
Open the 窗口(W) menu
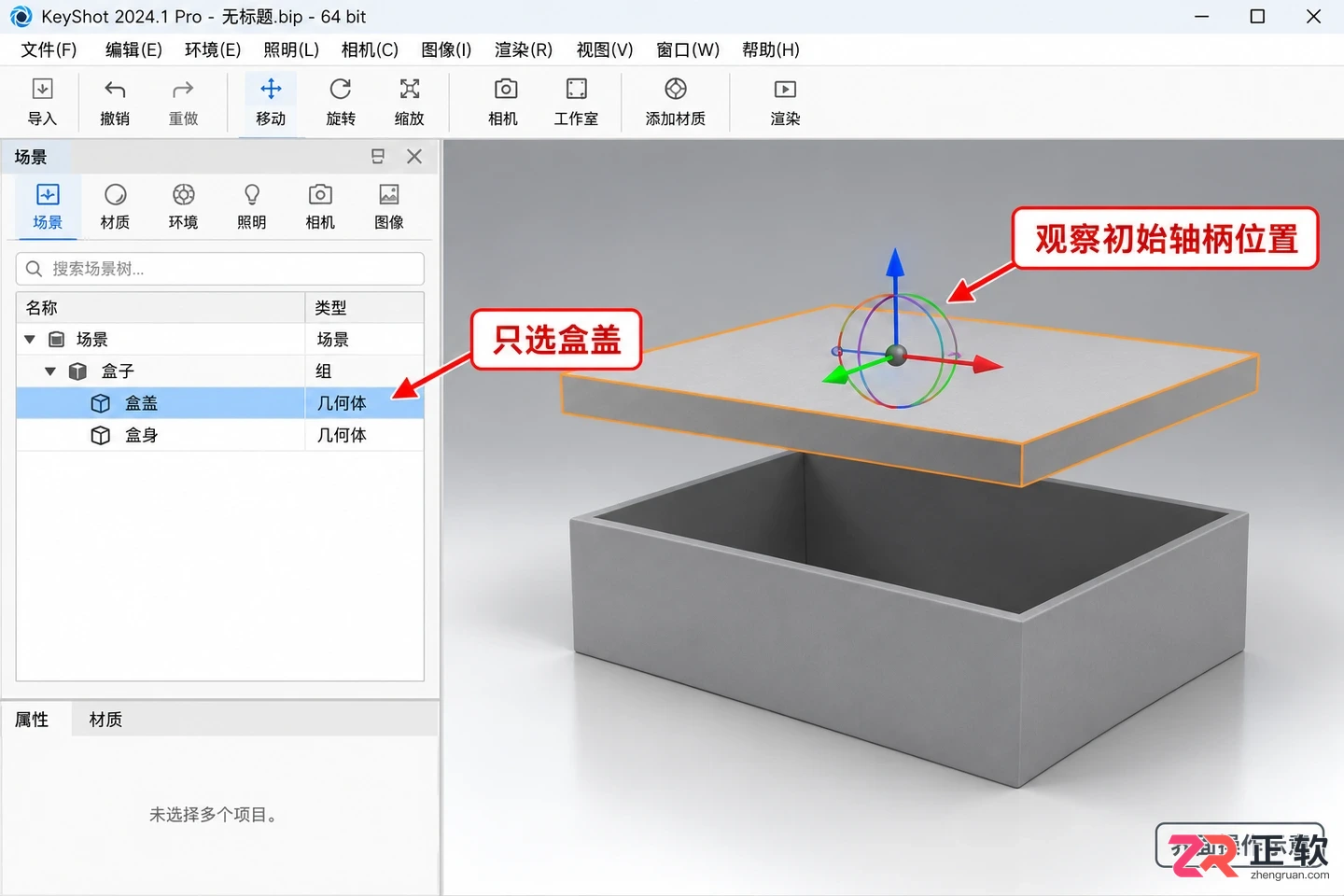tap(688, 49)
